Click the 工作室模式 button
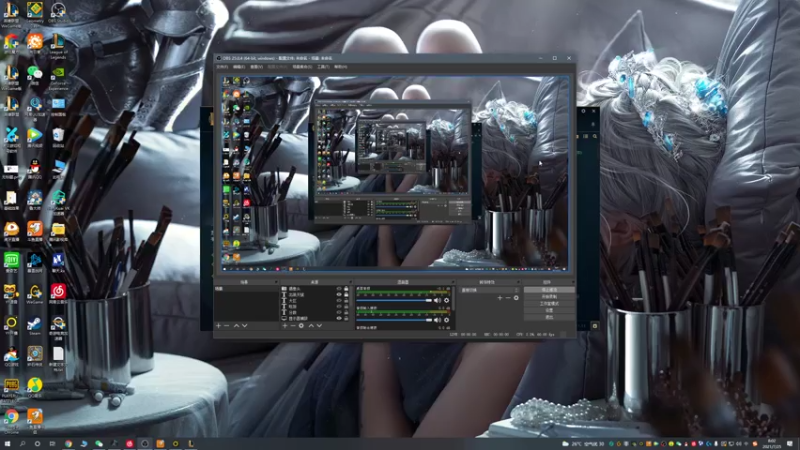The height and width of the screenshot is (450, 800). click(x=549, y=304)
